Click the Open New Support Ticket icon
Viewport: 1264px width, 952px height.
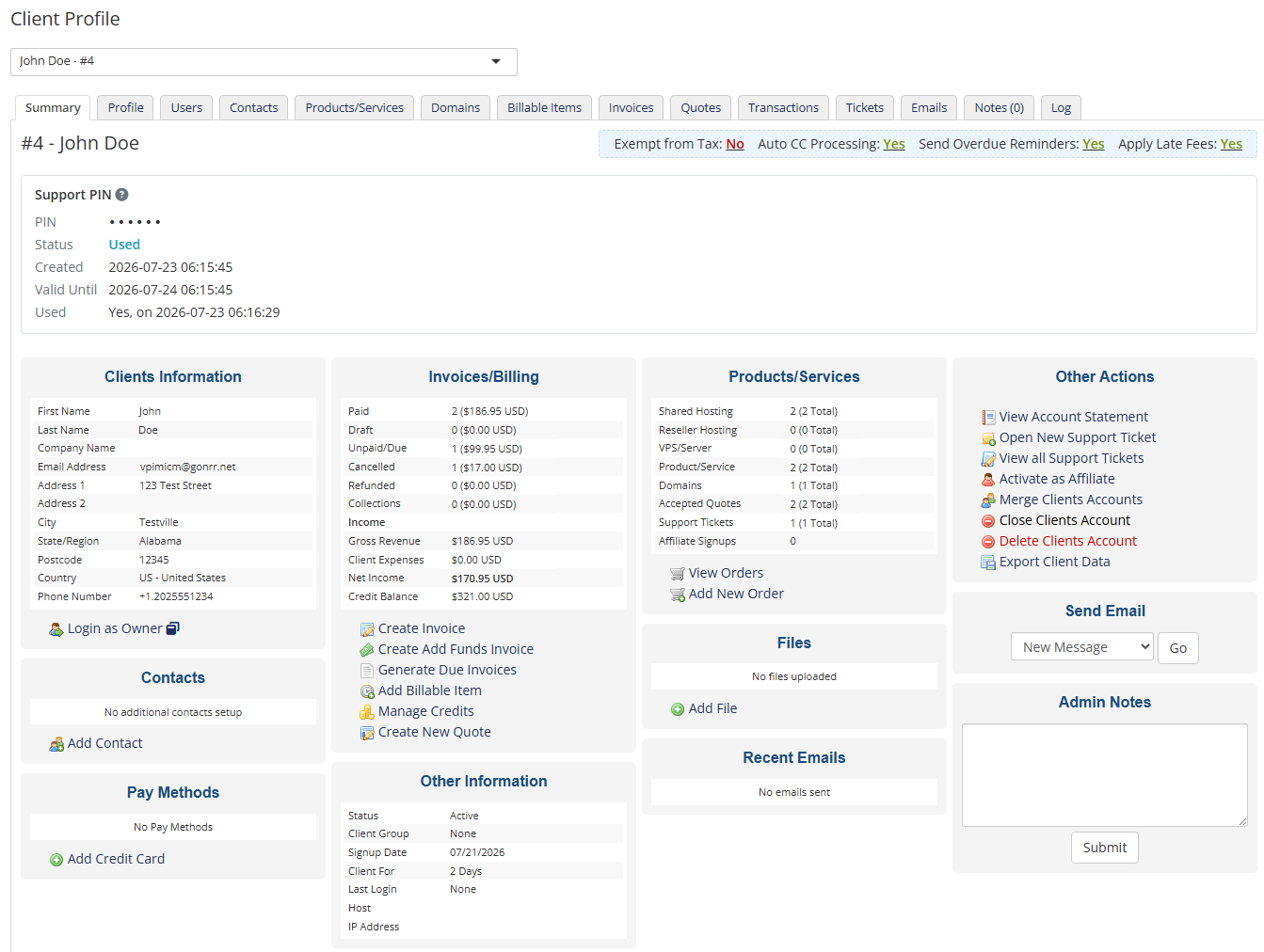pos(988,438)
